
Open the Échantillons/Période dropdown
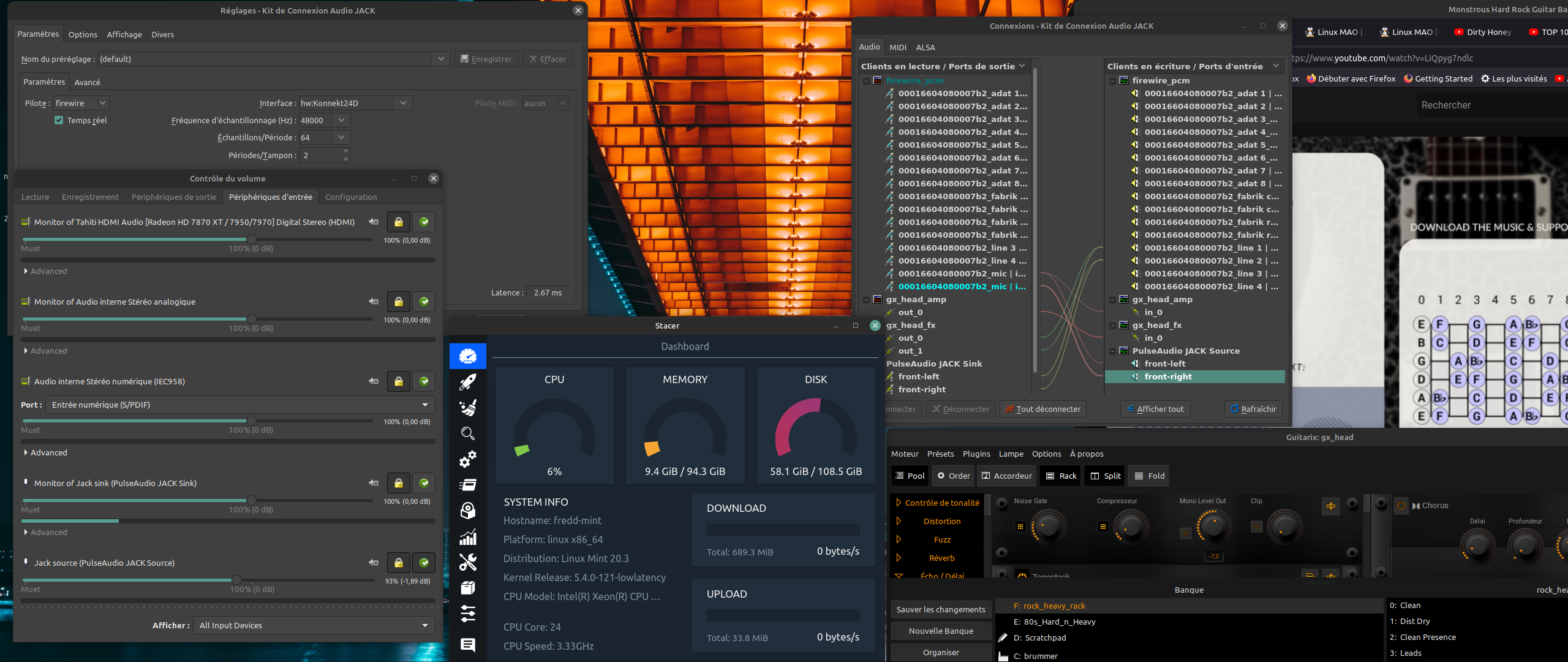341,138
